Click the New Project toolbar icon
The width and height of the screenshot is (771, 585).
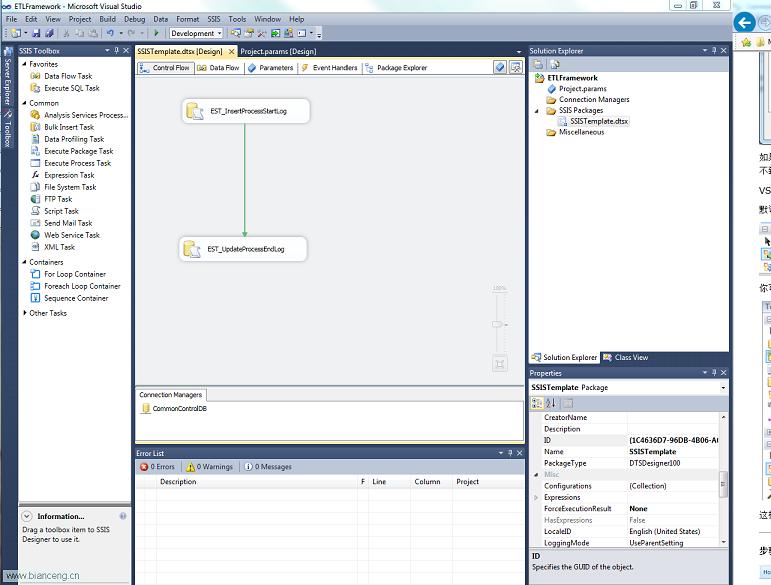pos(16,33)
